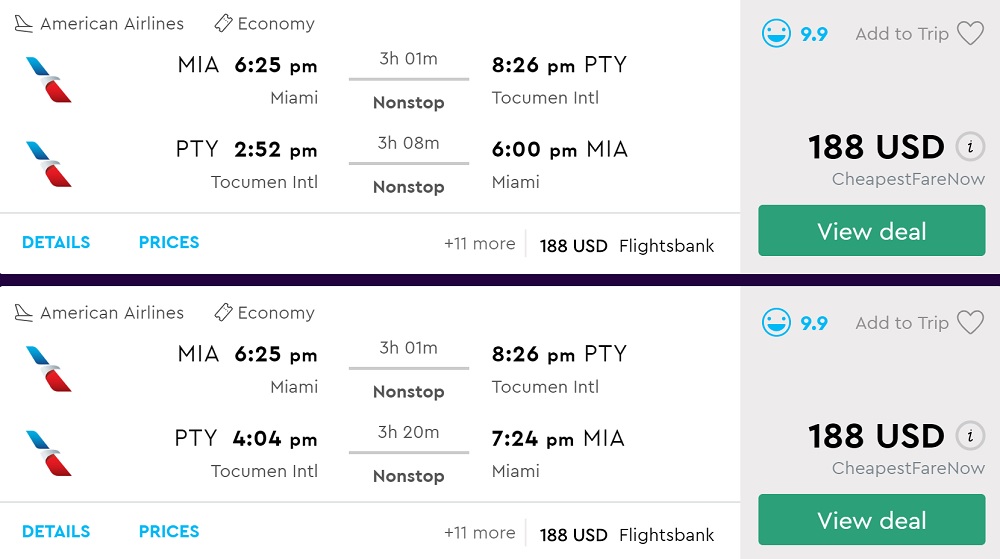
Task: Click the smiley rating icon on first flight
Action: 776,34
